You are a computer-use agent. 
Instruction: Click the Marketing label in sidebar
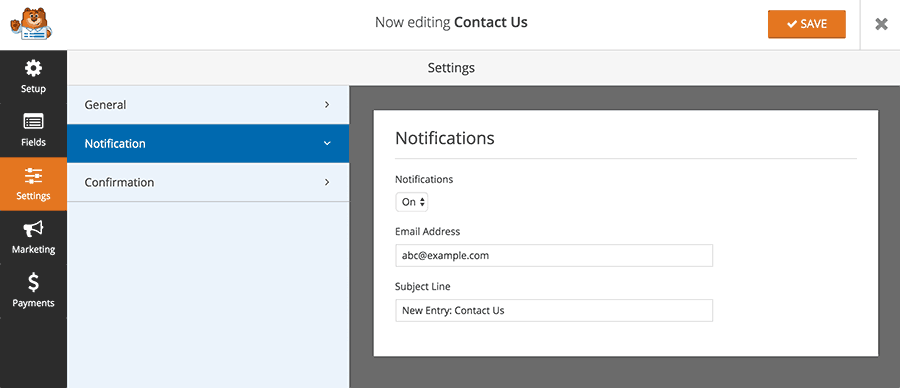pos(33,250)
